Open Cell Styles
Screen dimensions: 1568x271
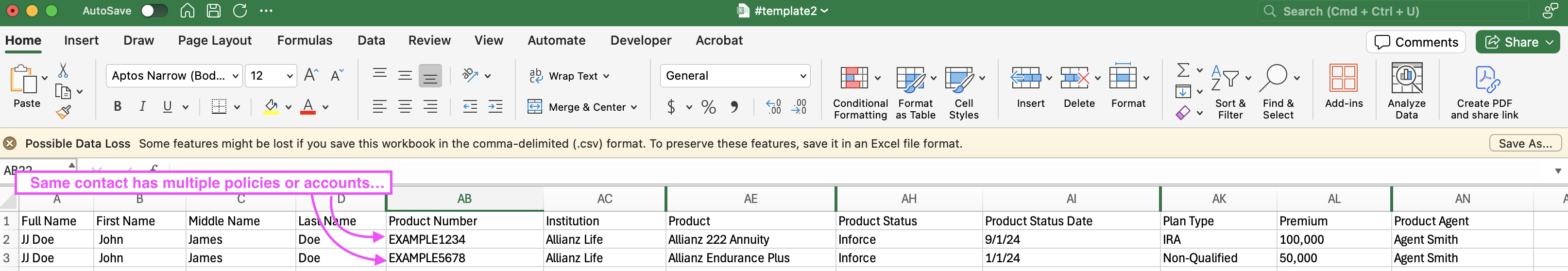[x=964, y=91]
